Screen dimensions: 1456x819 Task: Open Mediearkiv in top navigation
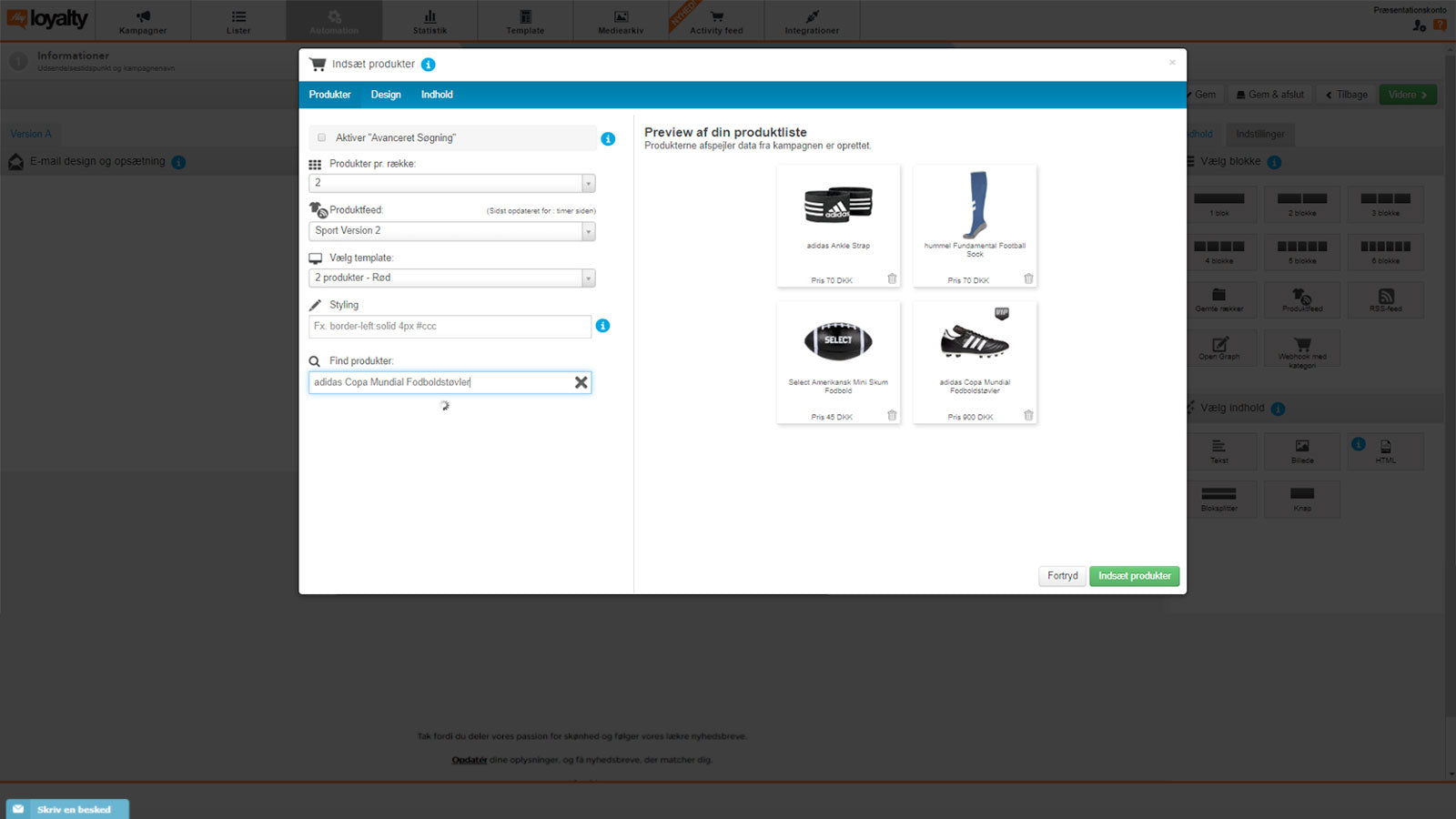click(x=621, y=22)
